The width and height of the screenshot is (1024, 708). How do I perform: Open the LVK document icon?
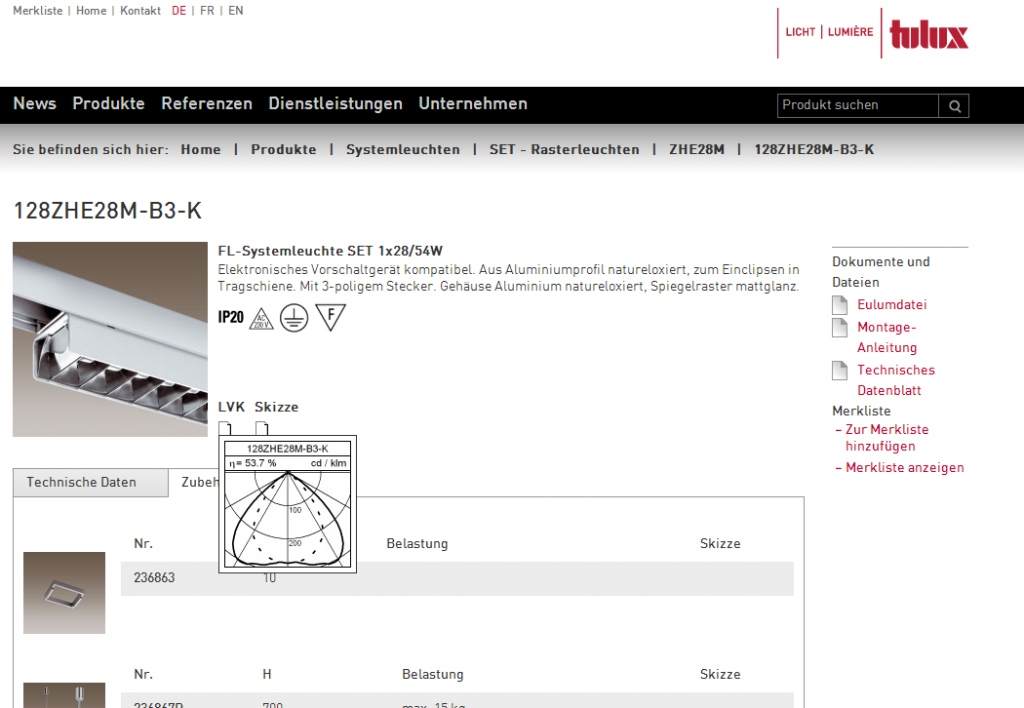pos(225,429)
